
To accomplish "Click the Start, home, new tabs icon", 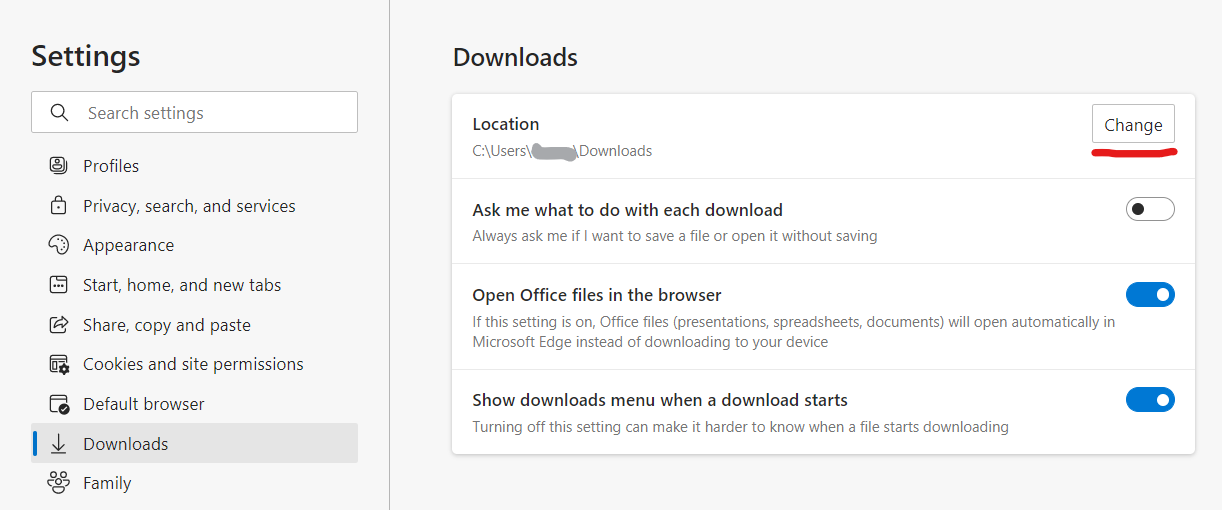I will point(58,285).
